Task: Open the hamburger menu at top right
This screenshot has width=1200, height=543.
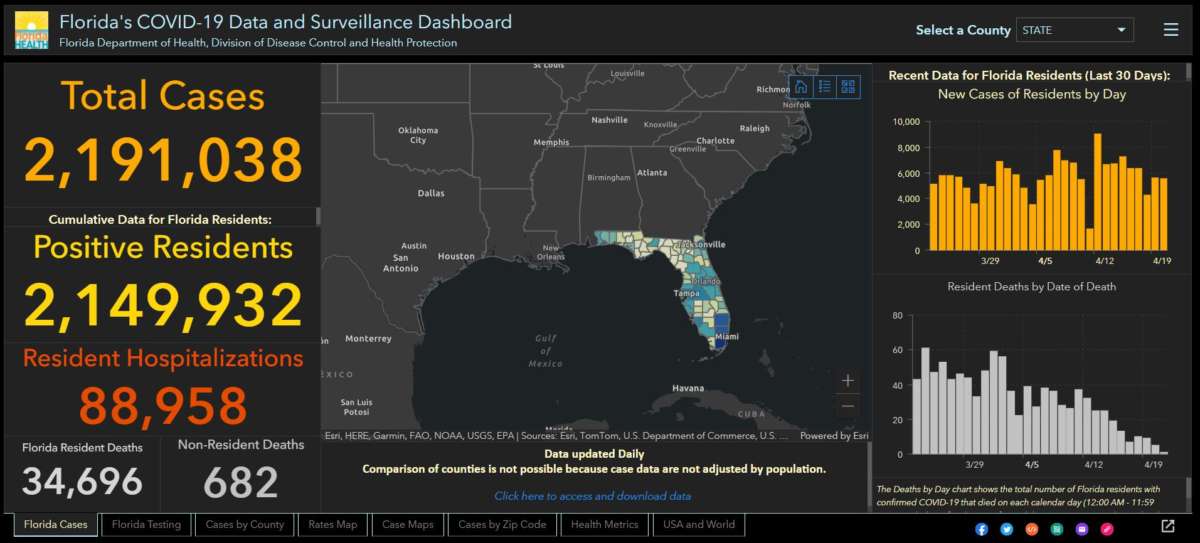Action: pyautogui.click(x=1171, y=30)
